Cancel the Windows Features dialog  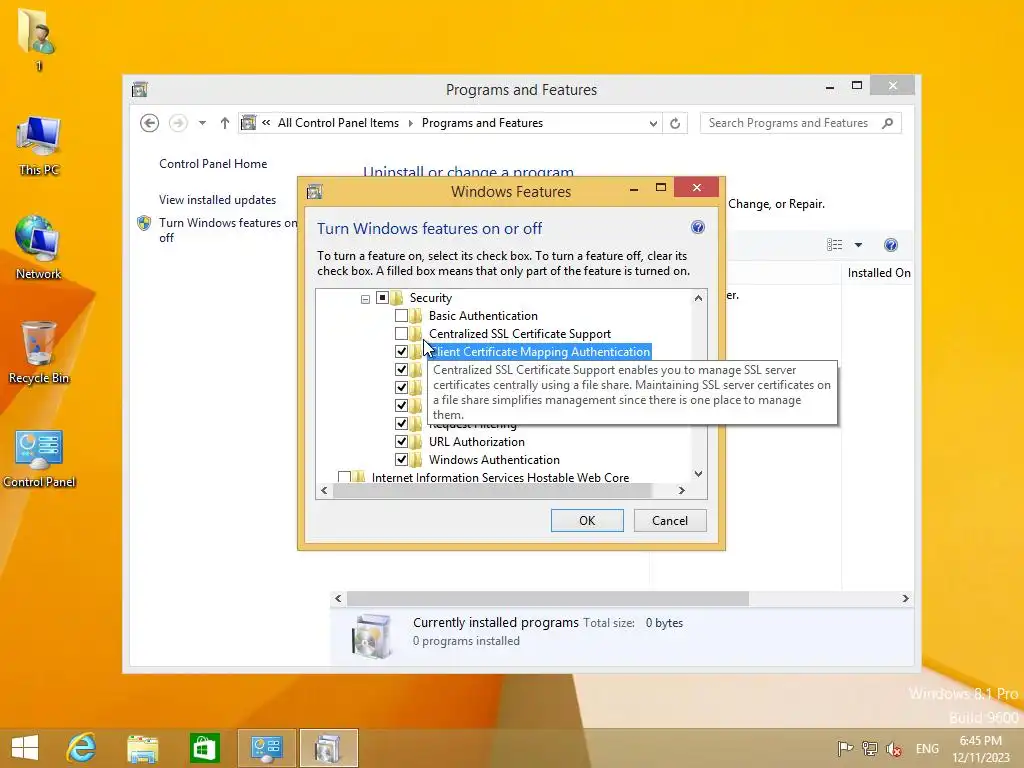pos(670,520)
